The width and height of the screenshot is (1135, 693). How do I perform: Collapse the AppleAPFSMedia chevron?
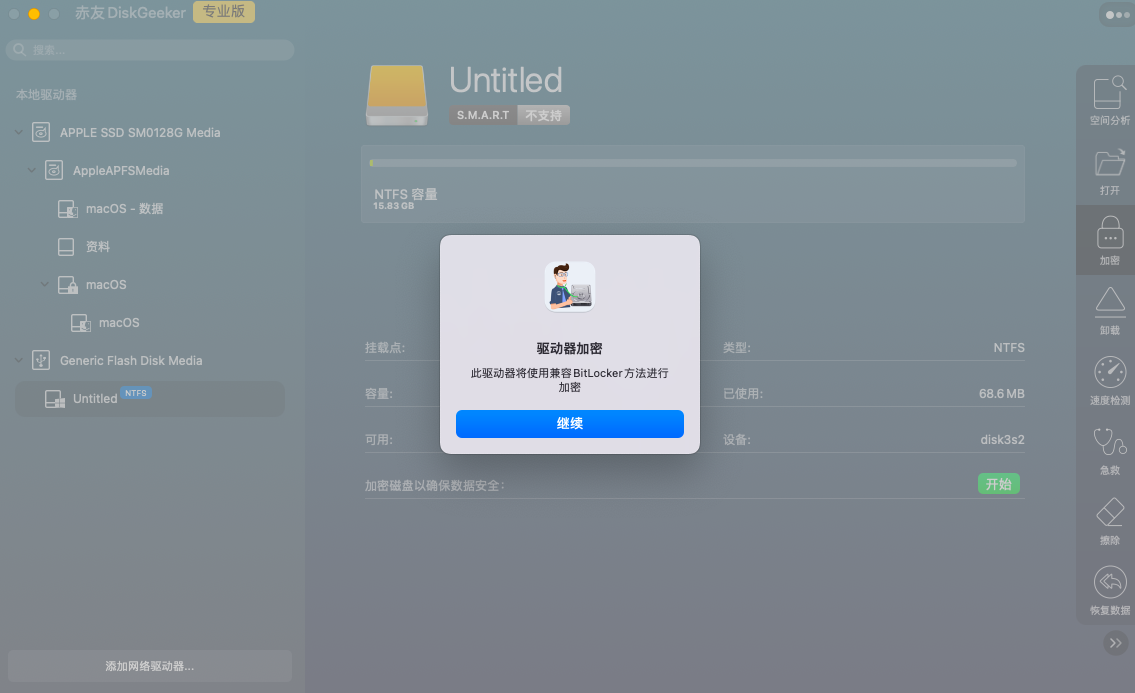(x=32, y=170)
